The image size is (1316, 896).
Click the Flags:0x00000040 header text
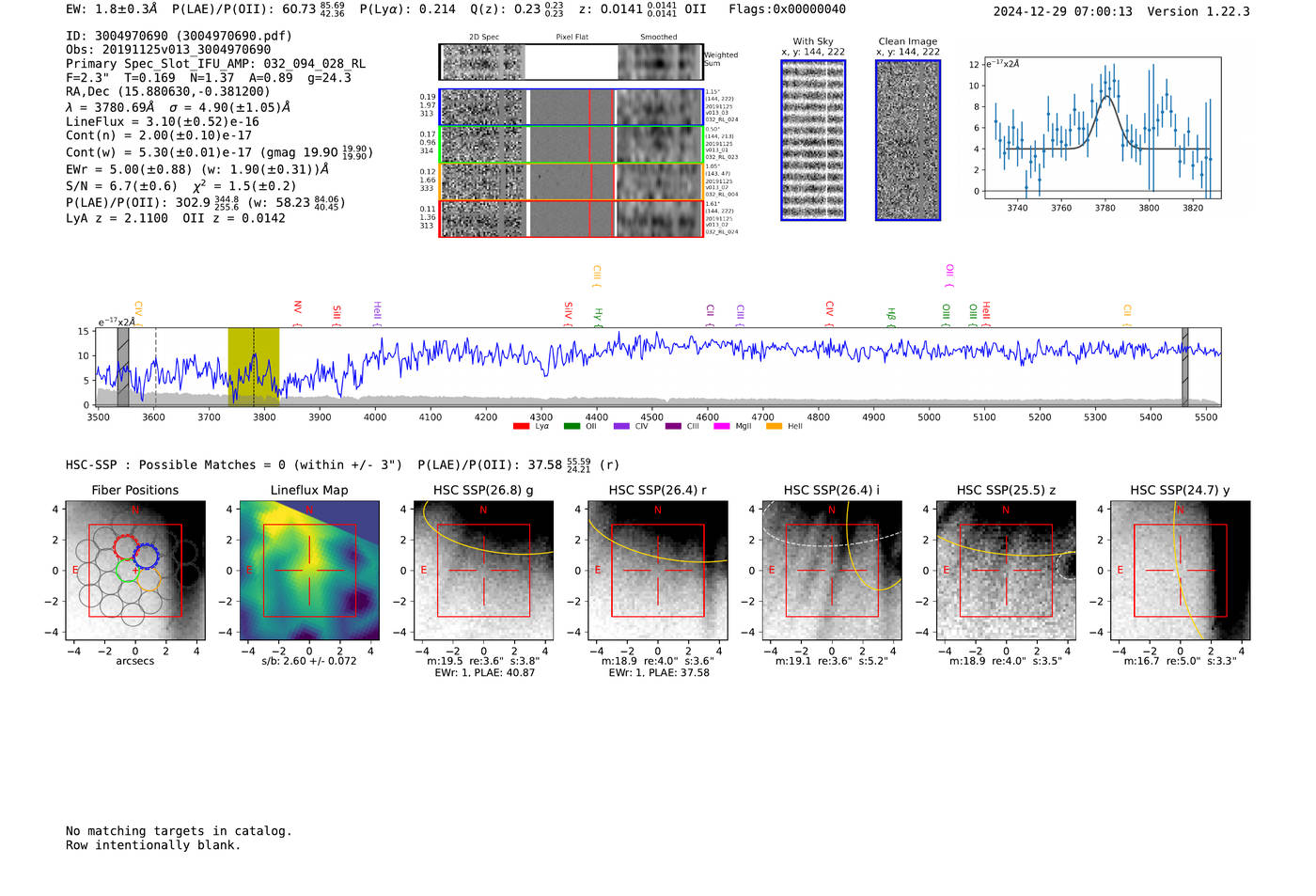point(787,9)
